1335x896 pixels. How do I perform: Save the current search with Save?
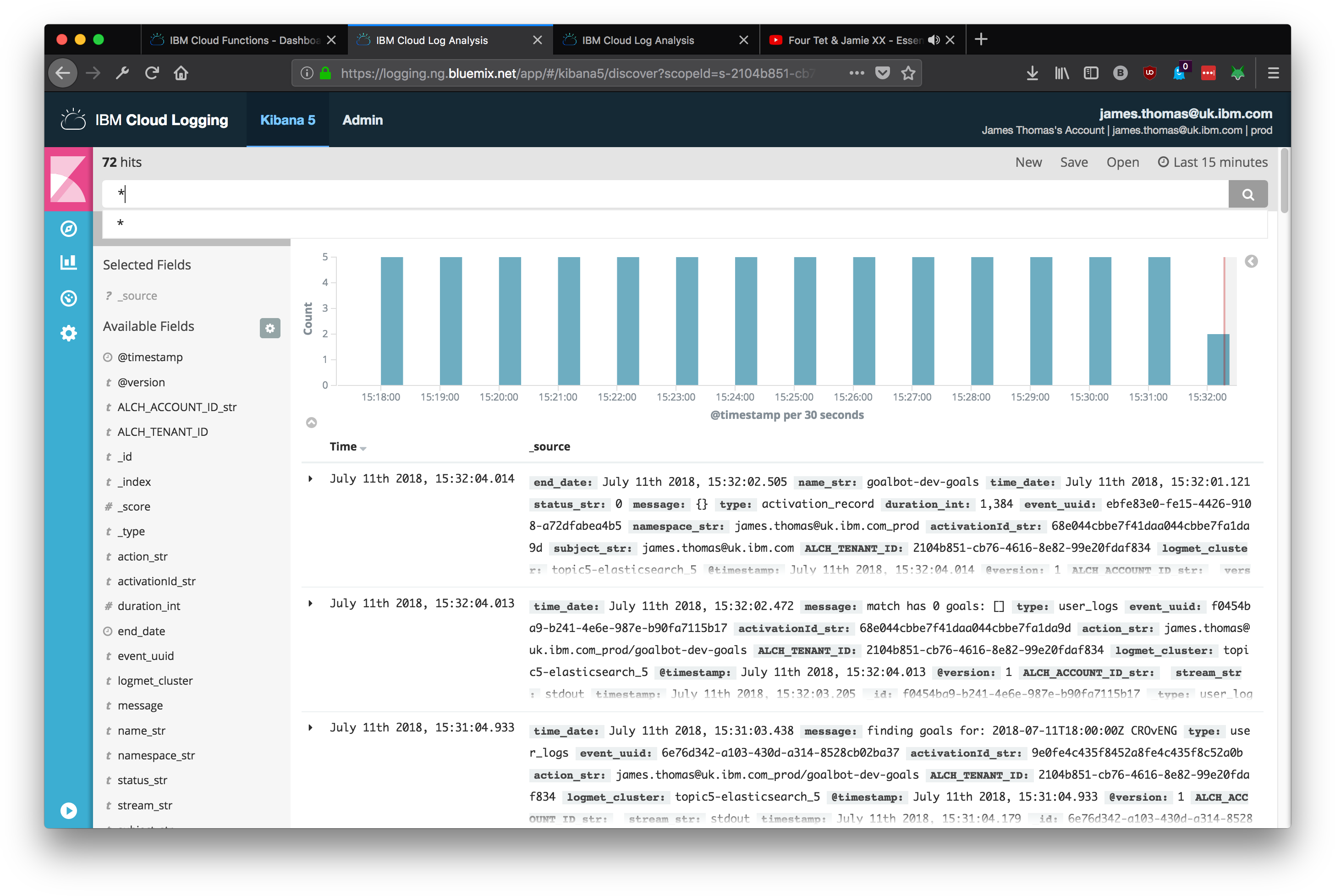click(x=1074, y=162)
